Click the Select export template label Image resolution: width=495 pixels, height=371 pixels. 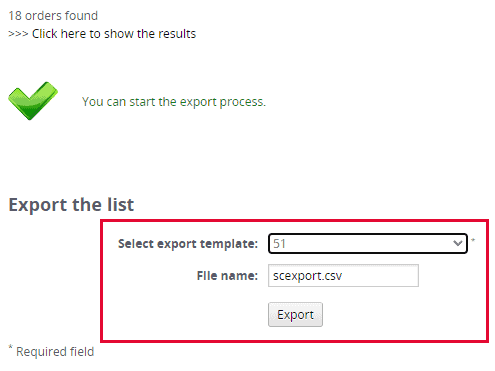[188, 244]
